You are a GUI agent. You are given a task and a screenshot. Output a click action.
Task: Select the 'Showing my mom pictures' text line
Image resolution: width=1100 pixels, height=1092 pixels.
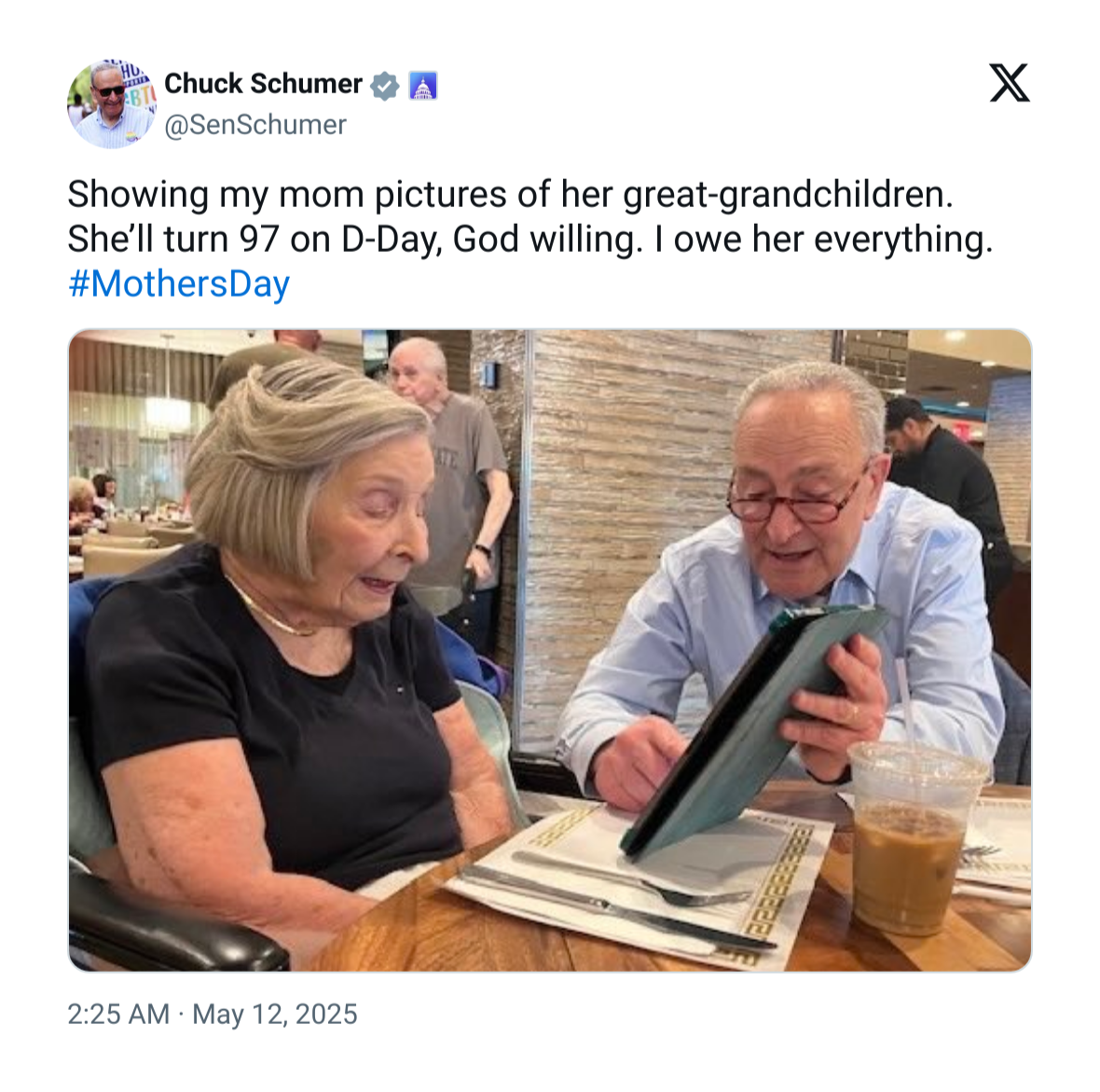coord(511,194)
